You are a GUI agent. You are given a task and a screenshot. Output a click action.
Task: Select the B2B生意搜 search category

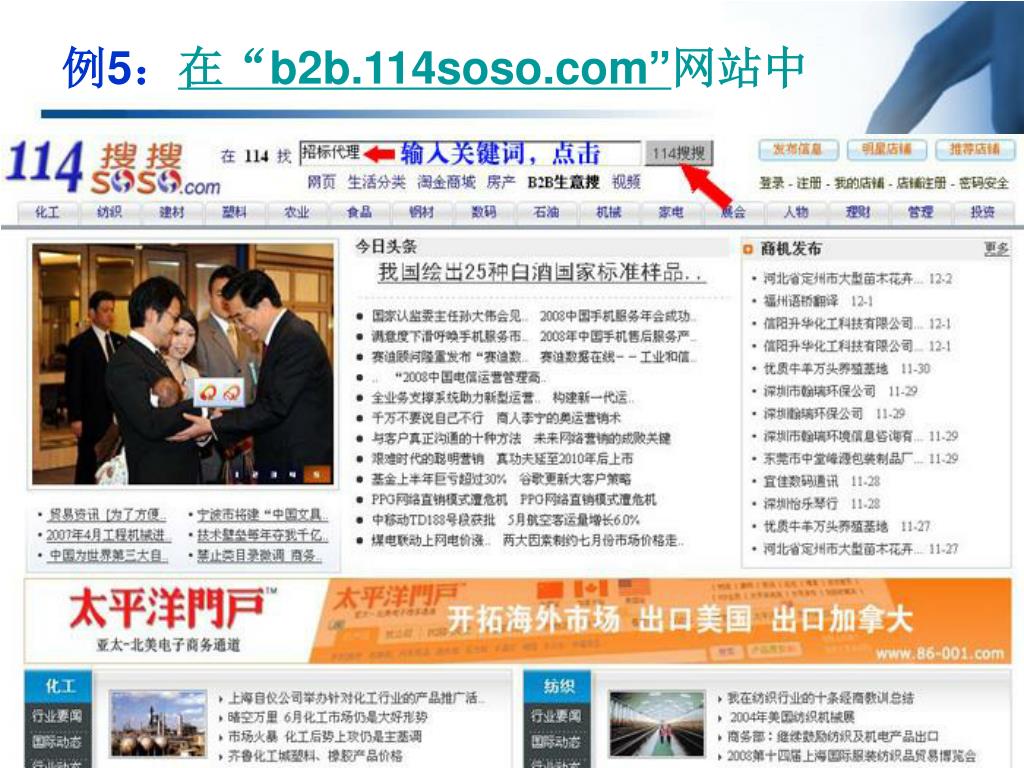coord(563,182)
